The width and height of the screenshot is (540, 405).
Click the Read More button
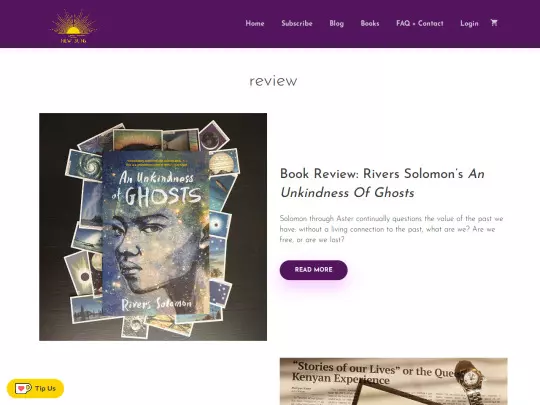point(313,270)
